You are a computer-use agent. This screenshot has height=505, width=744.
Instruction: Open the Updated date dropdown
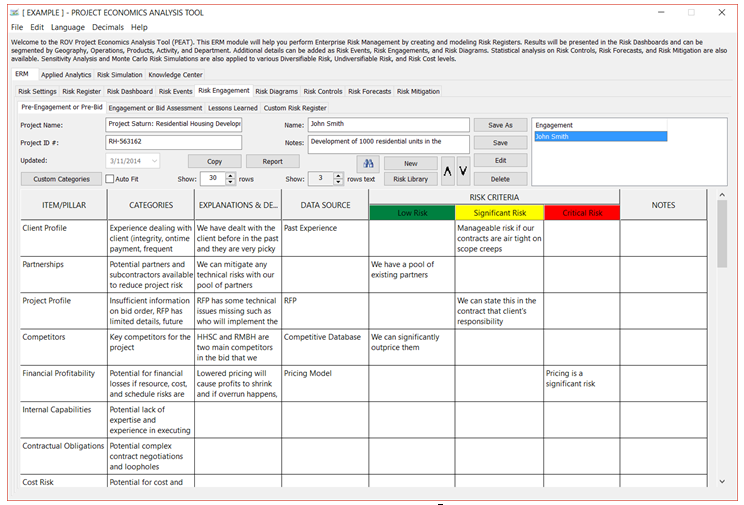(x=154, y=161)
